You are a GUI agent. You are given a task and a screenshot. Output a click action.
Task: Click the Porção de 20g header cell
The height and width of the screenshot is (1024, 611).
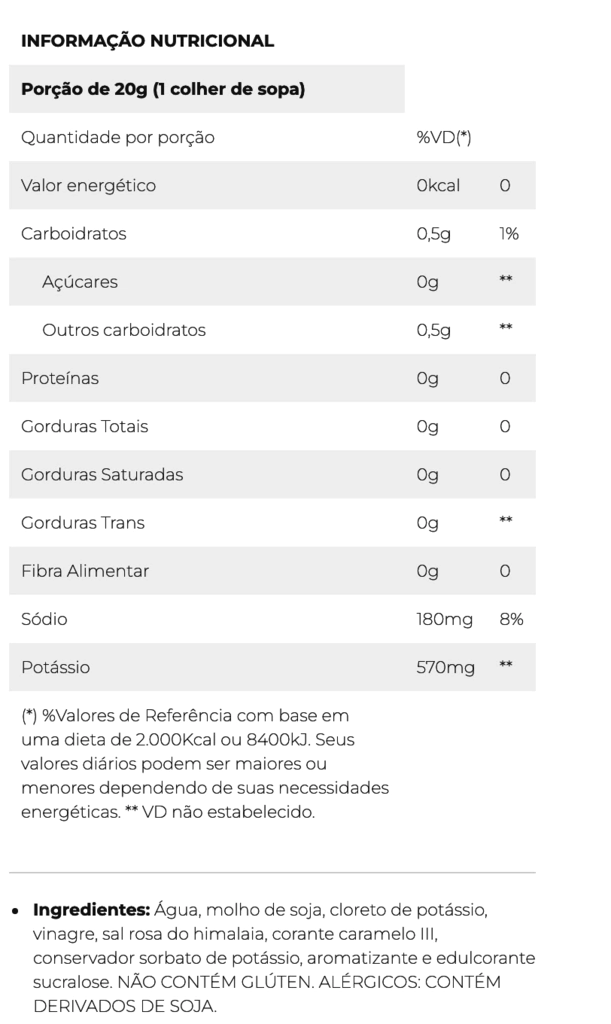(x=163, y=89)
